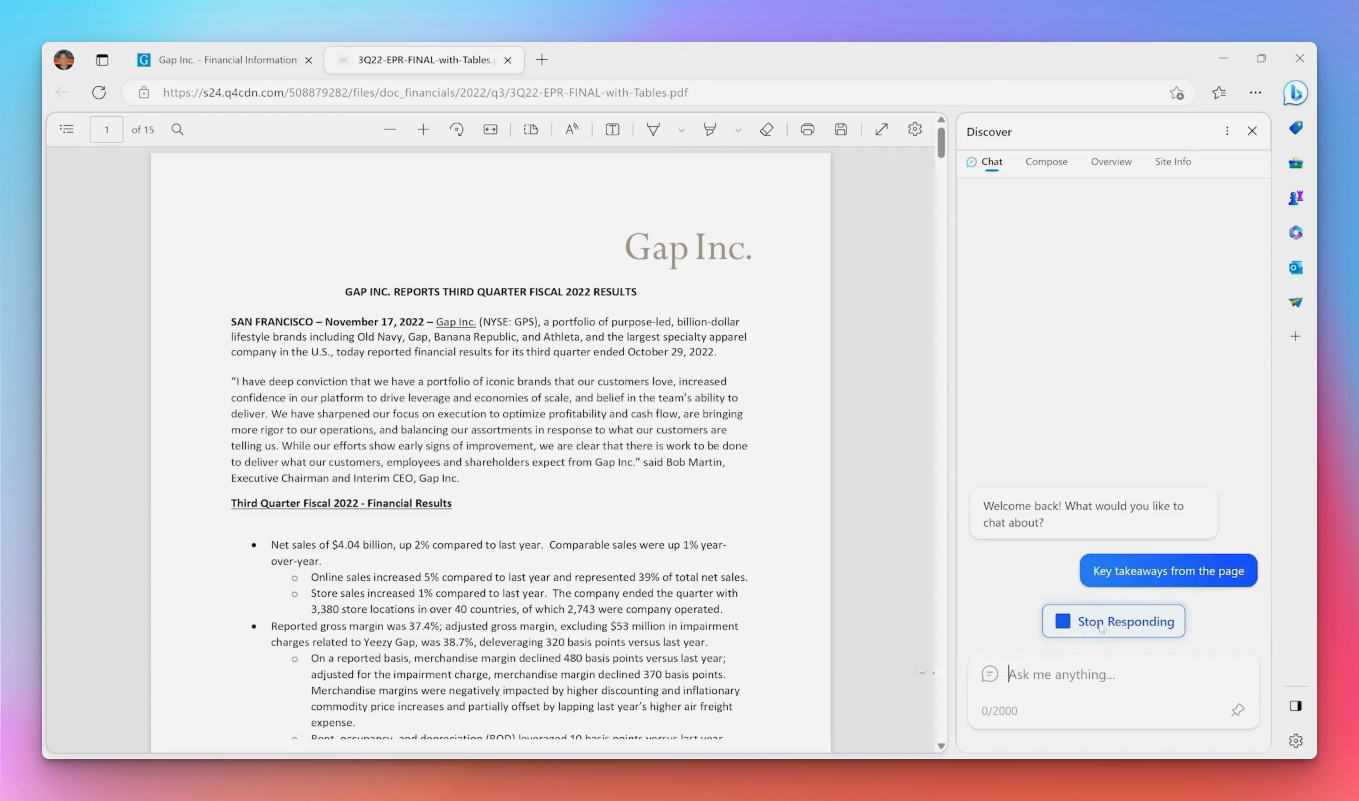This screenshot has height=801, width=1359.
Task: Click the PDF vertical scrollbar thumb
Action: [941, 142]
